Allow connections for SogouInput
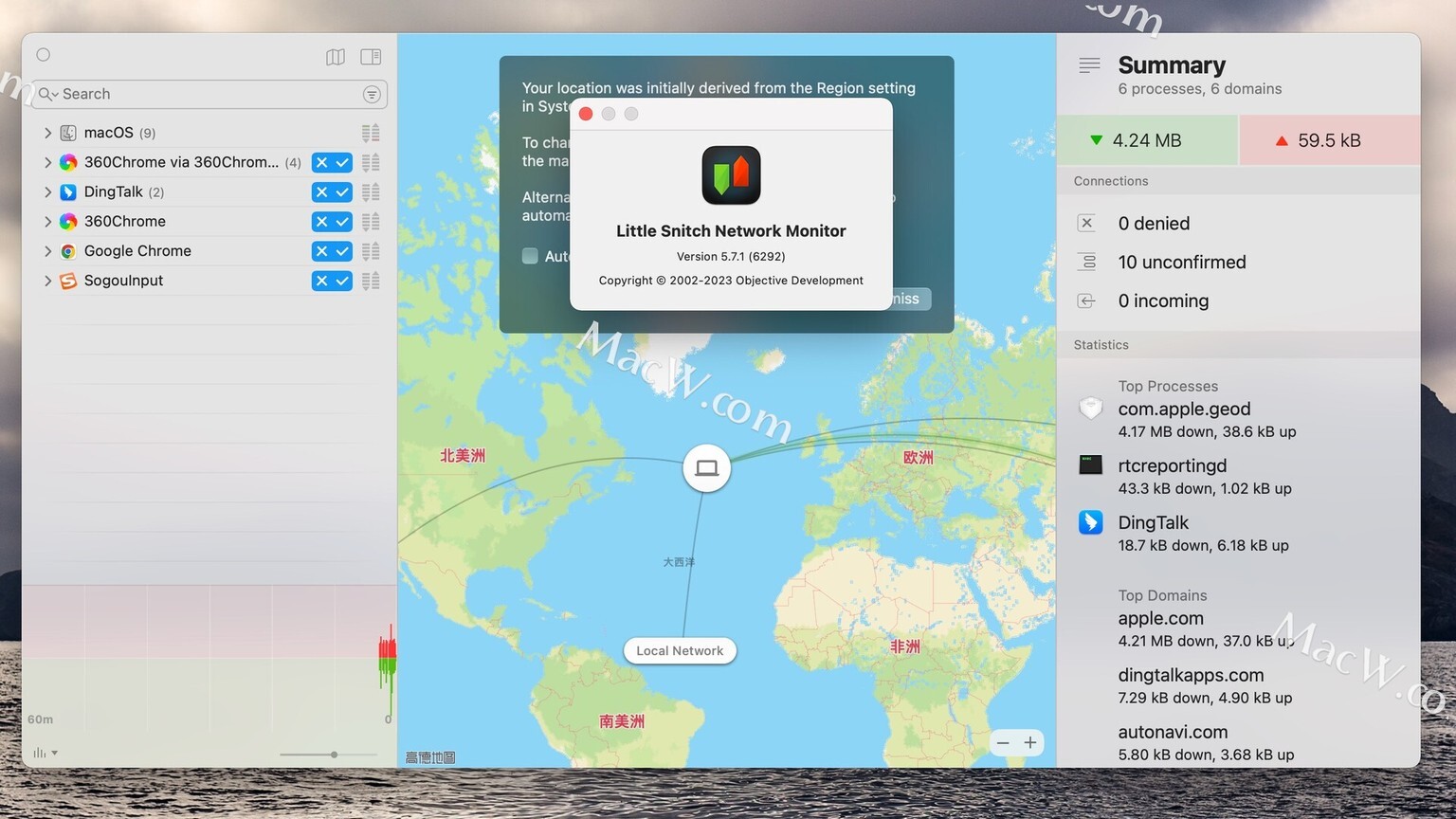 (x=342, y=281)
